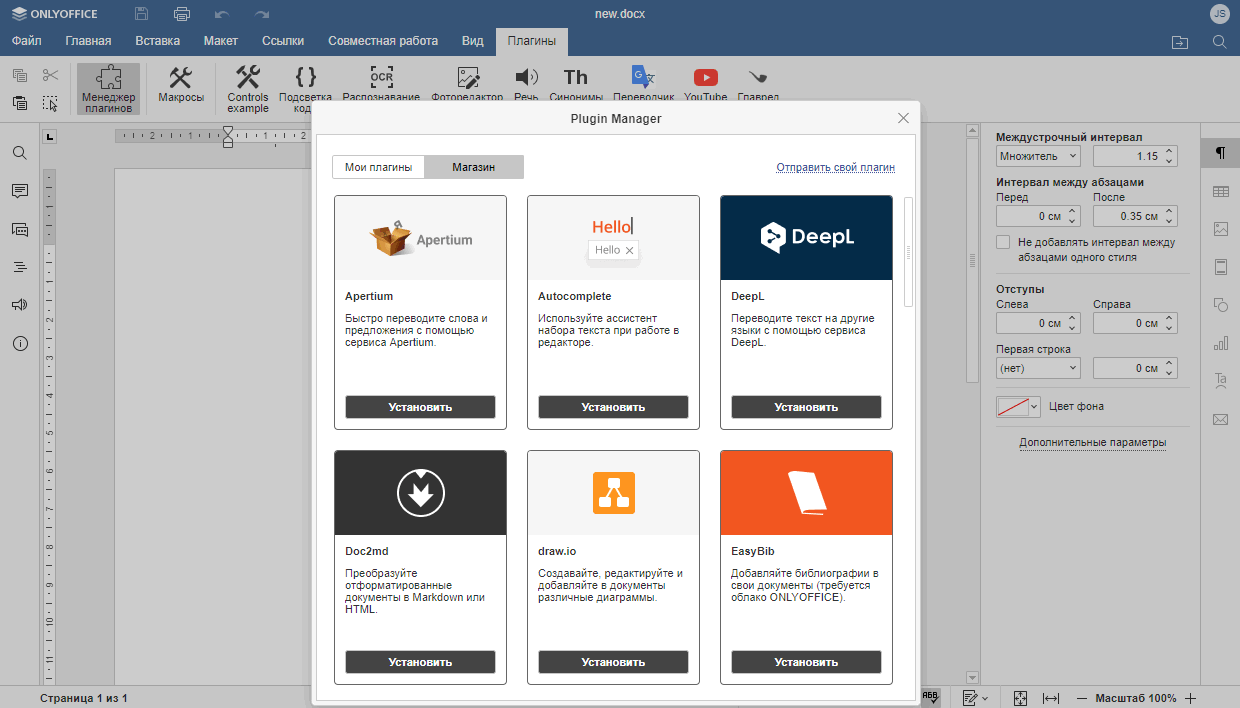The image size is (1240, 708).
Task: Open the Файл menu
Action: click(x=27, y=41)
